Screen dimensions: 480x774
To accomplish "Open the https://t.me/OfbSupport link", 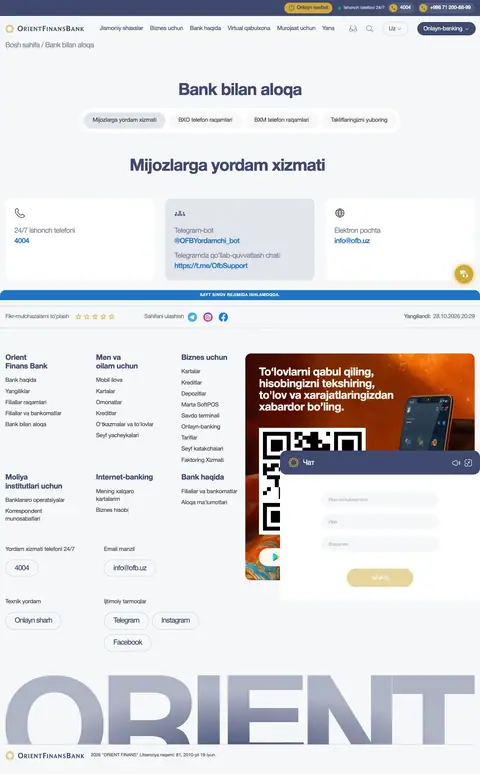I will point(211,266).
